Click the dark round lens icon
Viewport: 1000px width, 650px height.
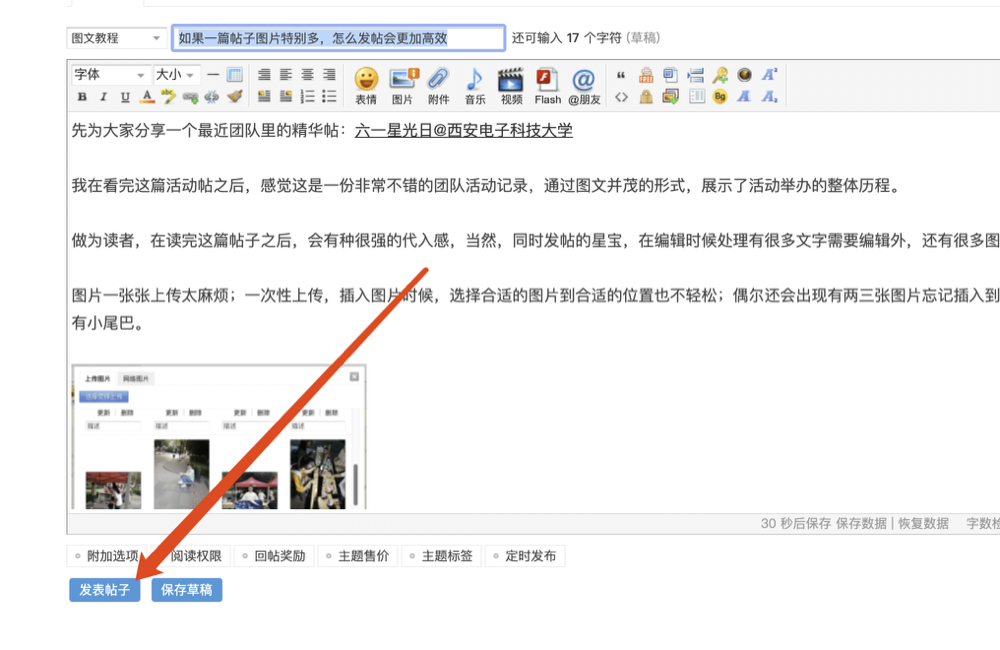(x=744, y=75)
